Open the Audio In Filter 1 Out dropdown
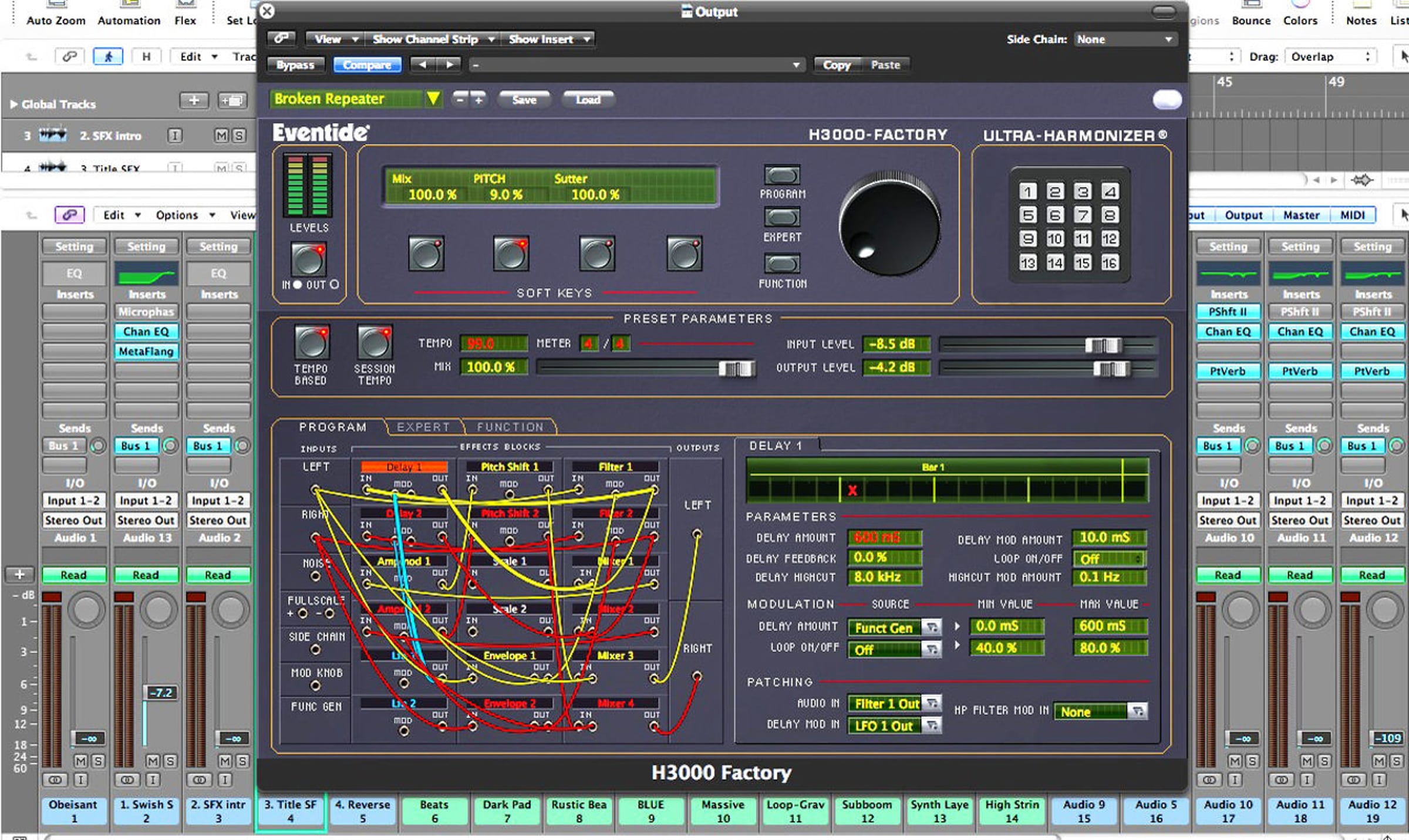1409x840 pixels. pos(894,703)
